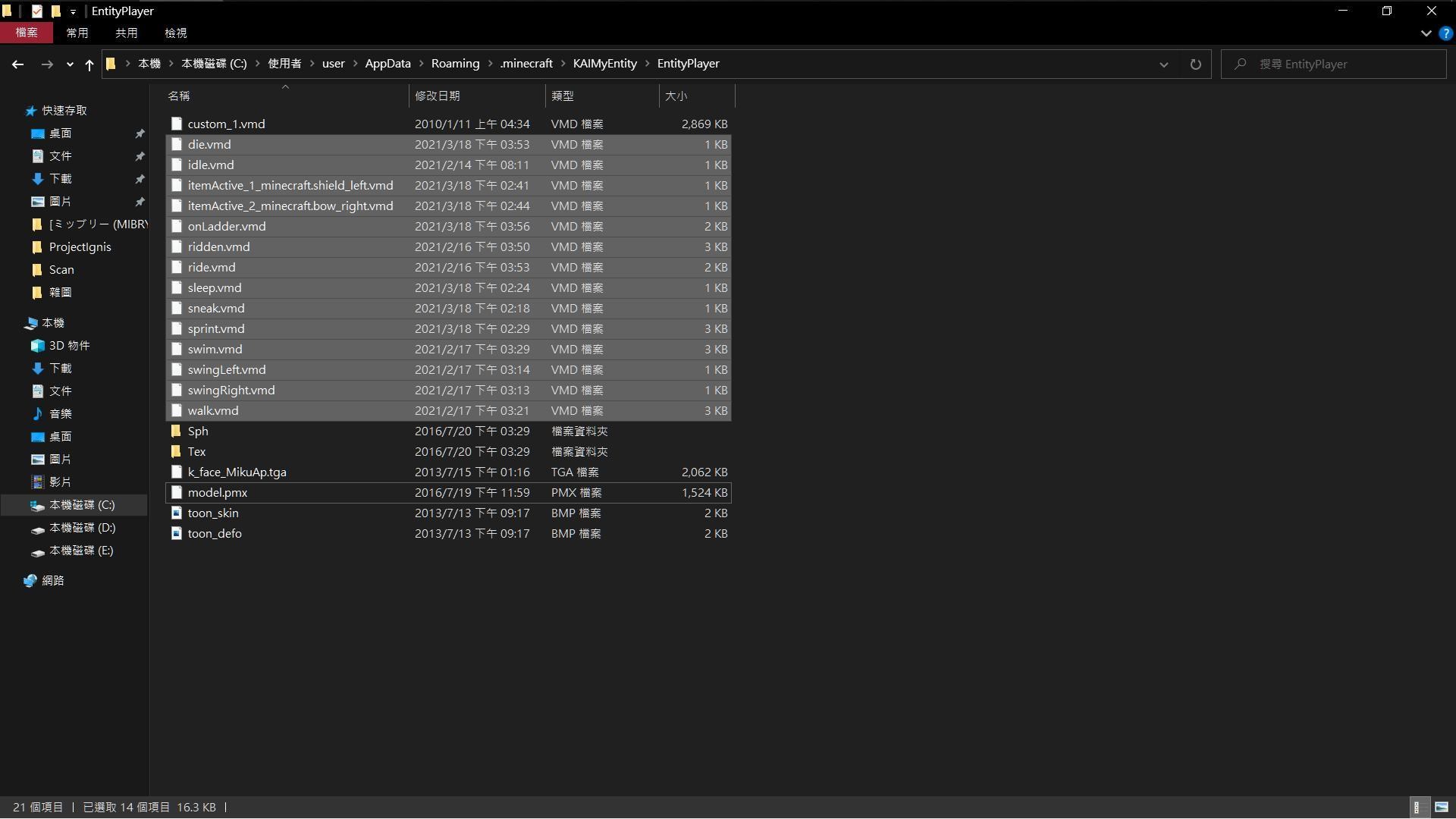Go up one folder level

[x=89, y=64]
